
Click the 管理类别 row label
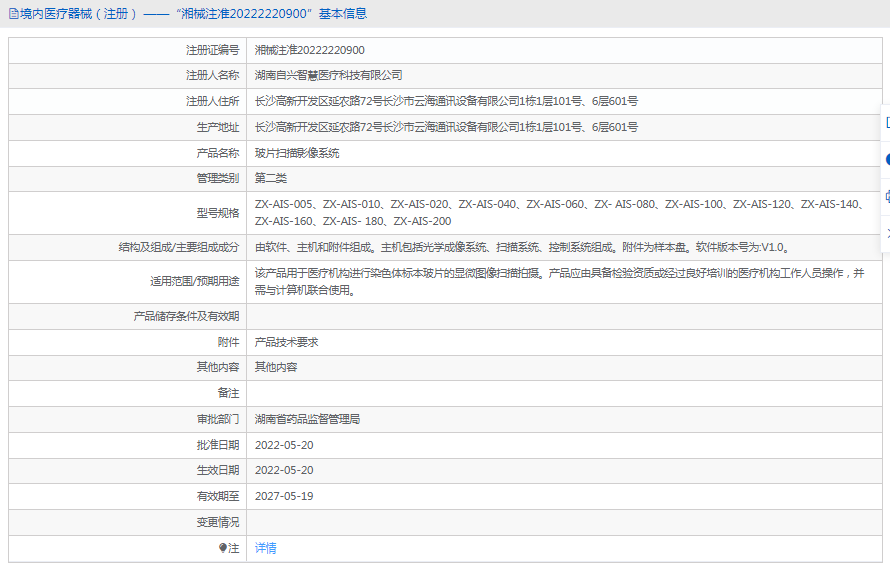coord(218,178)
